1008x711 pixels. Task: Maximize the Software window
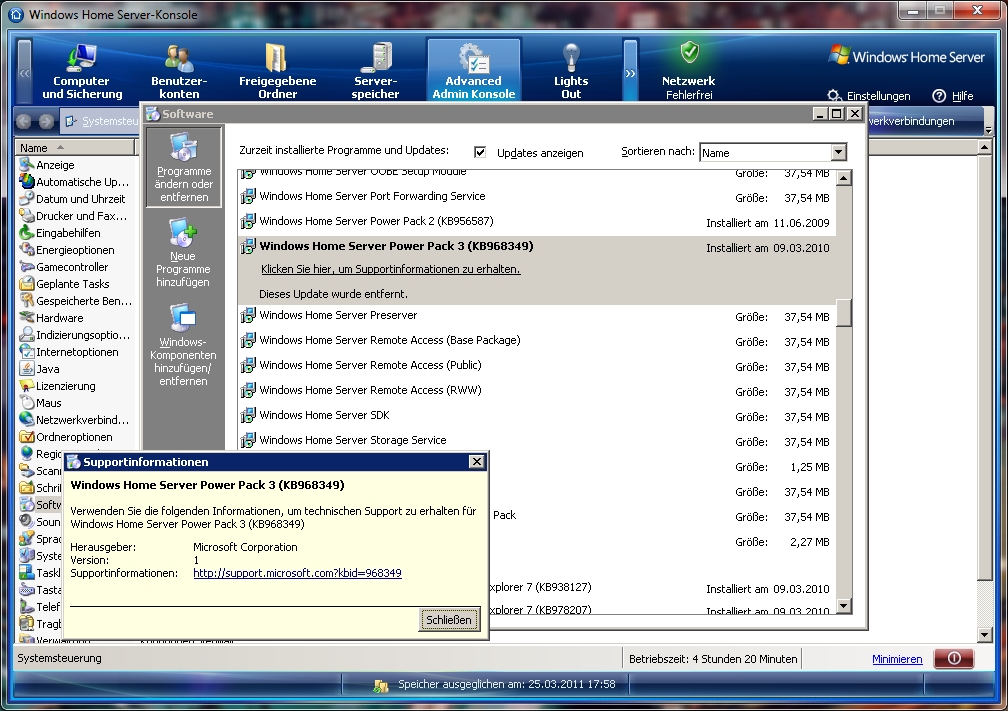tap(836, 114)
